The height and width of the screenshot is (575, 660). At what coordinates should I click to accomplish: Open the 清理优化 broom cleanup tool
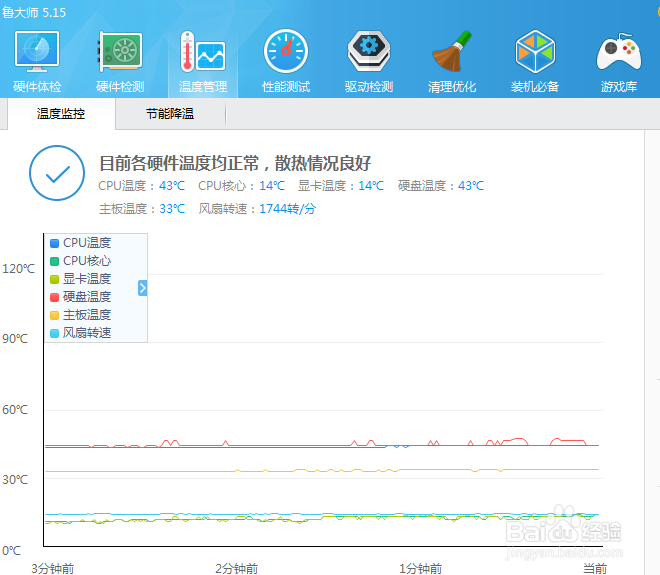(452, 61)
